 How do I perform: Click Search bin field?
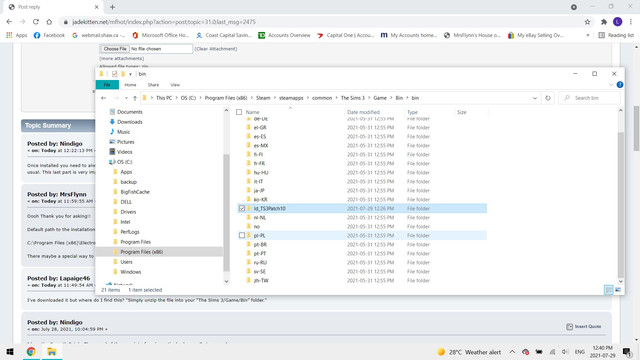(x=590, y=98)
